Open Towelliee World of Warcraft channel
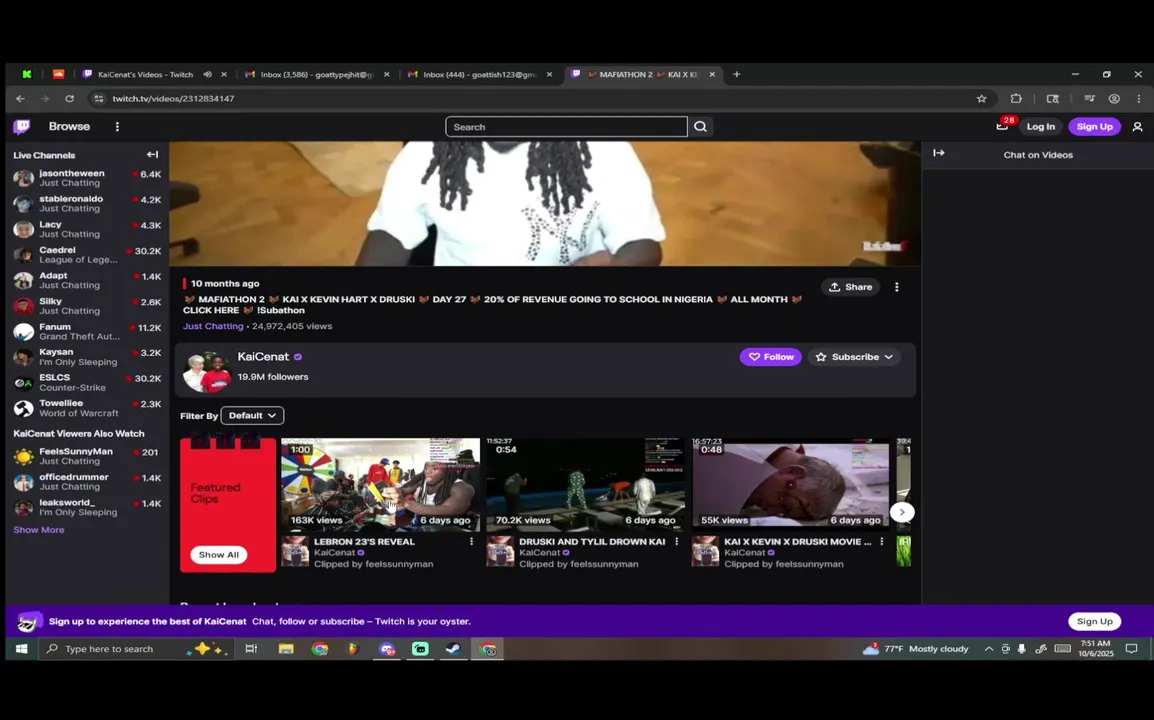1154x720 pixels. pos(87,408)
